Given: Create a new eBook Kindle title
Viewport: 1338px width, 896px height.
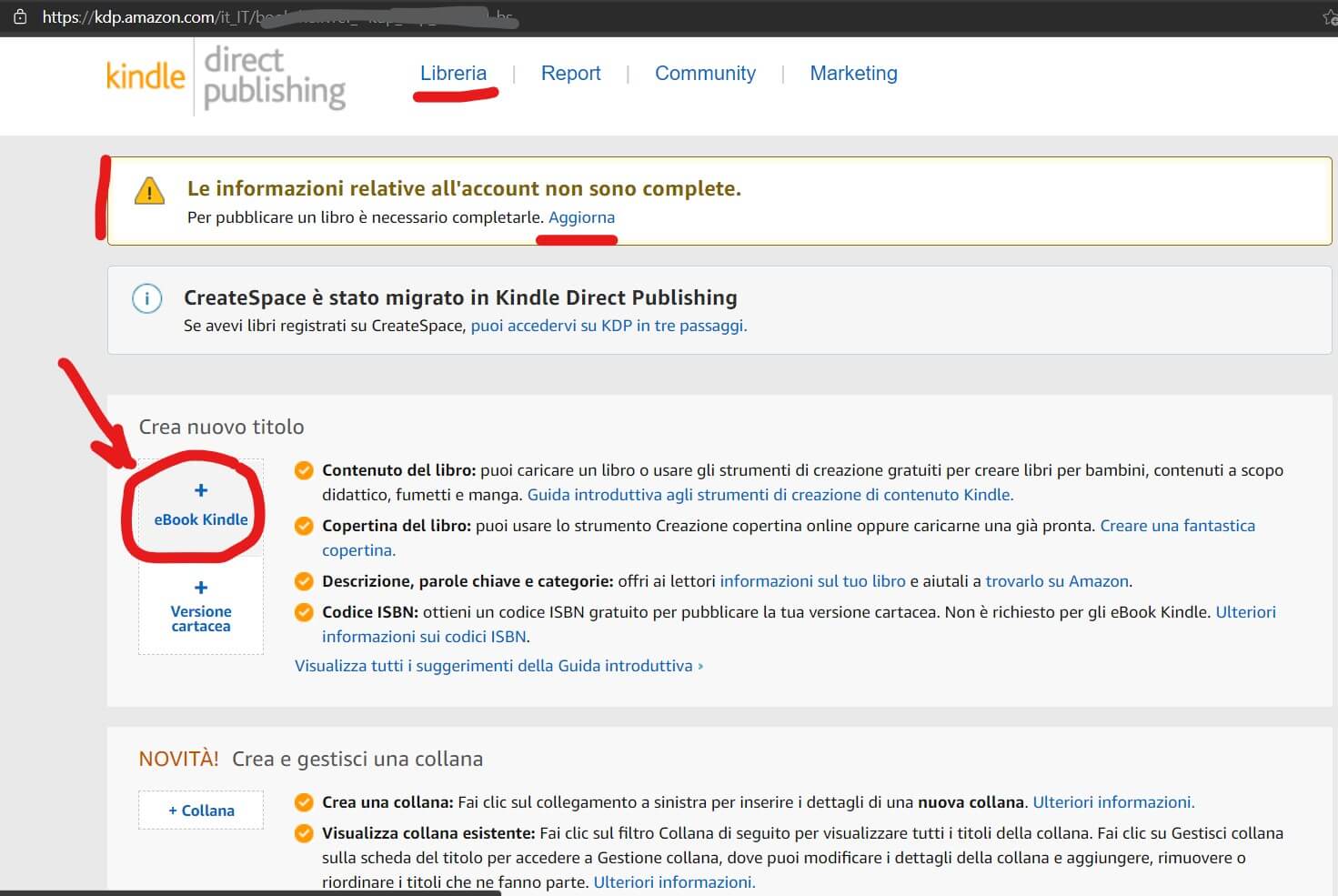Looking at the screenshot, I should point(201,518).
